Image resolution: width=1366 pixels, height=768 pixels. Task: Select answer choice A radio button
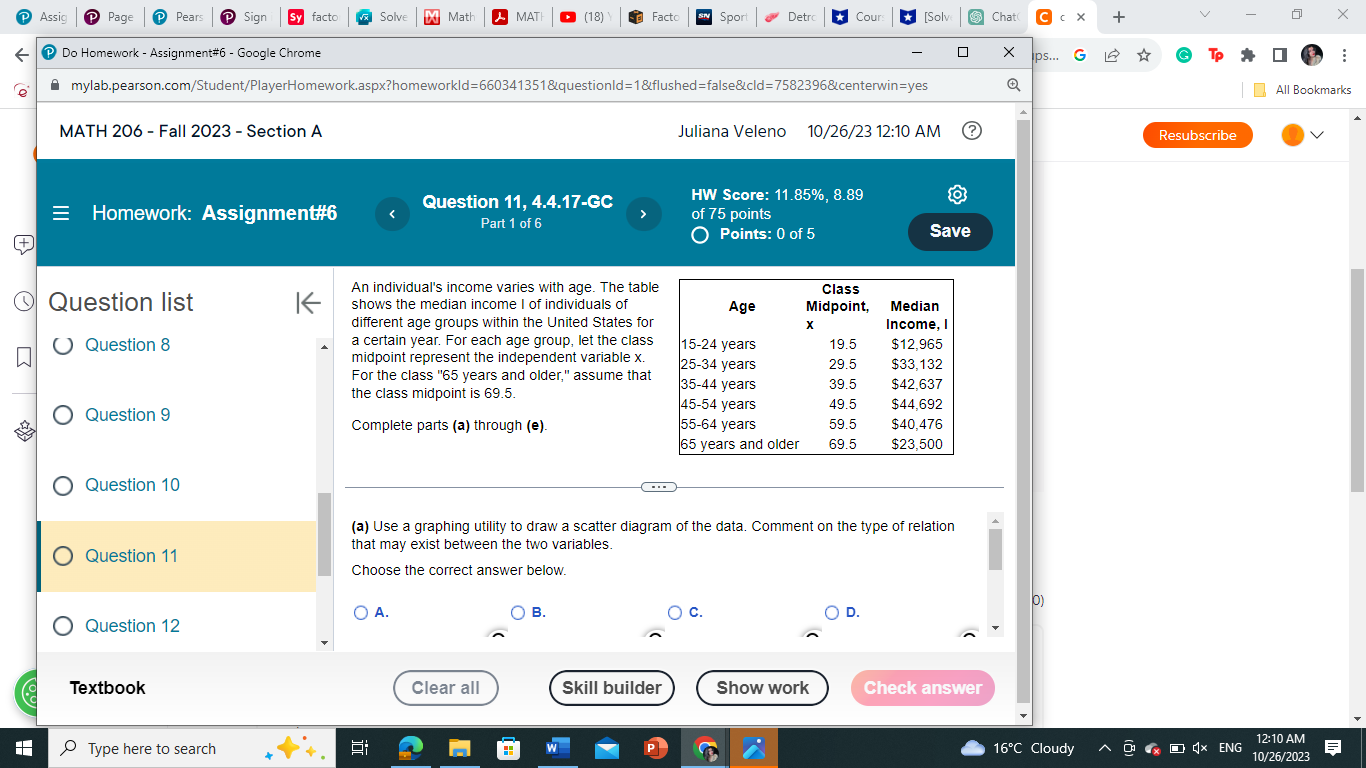[x=360, y=612]
